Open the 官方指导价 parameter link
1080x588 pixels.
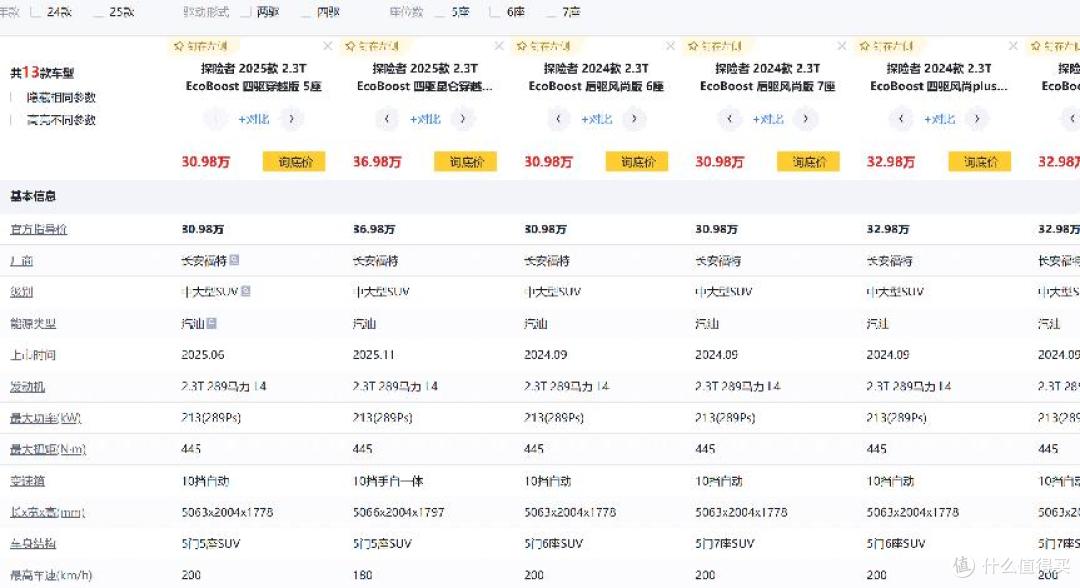(39, 229)
